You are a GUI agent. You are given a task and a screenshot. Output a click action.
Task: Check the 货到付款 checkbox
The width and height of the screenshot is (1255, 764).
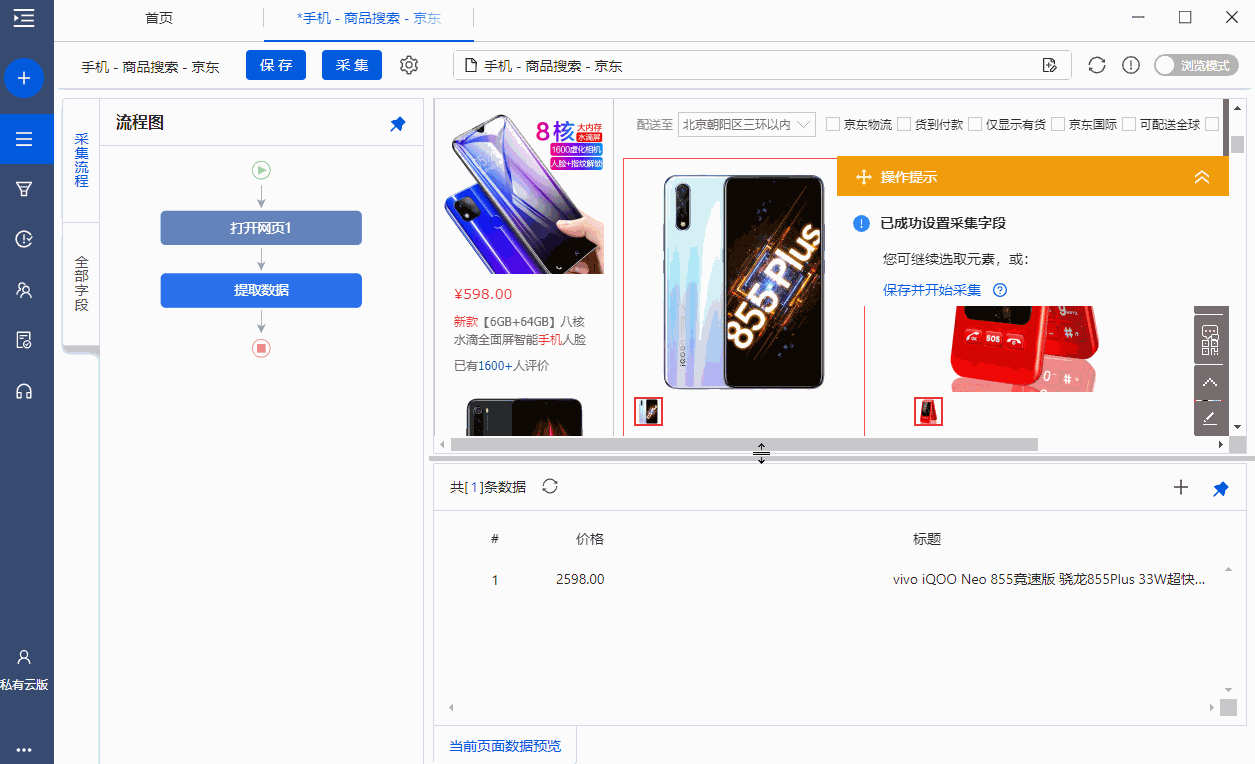(x=904, y=124)
